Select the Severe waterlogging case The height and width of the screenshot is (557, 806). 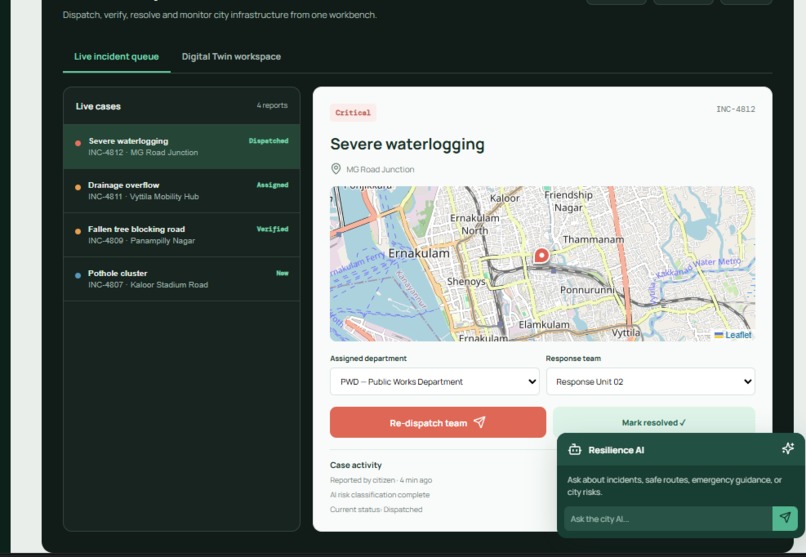tap(181, 146)
